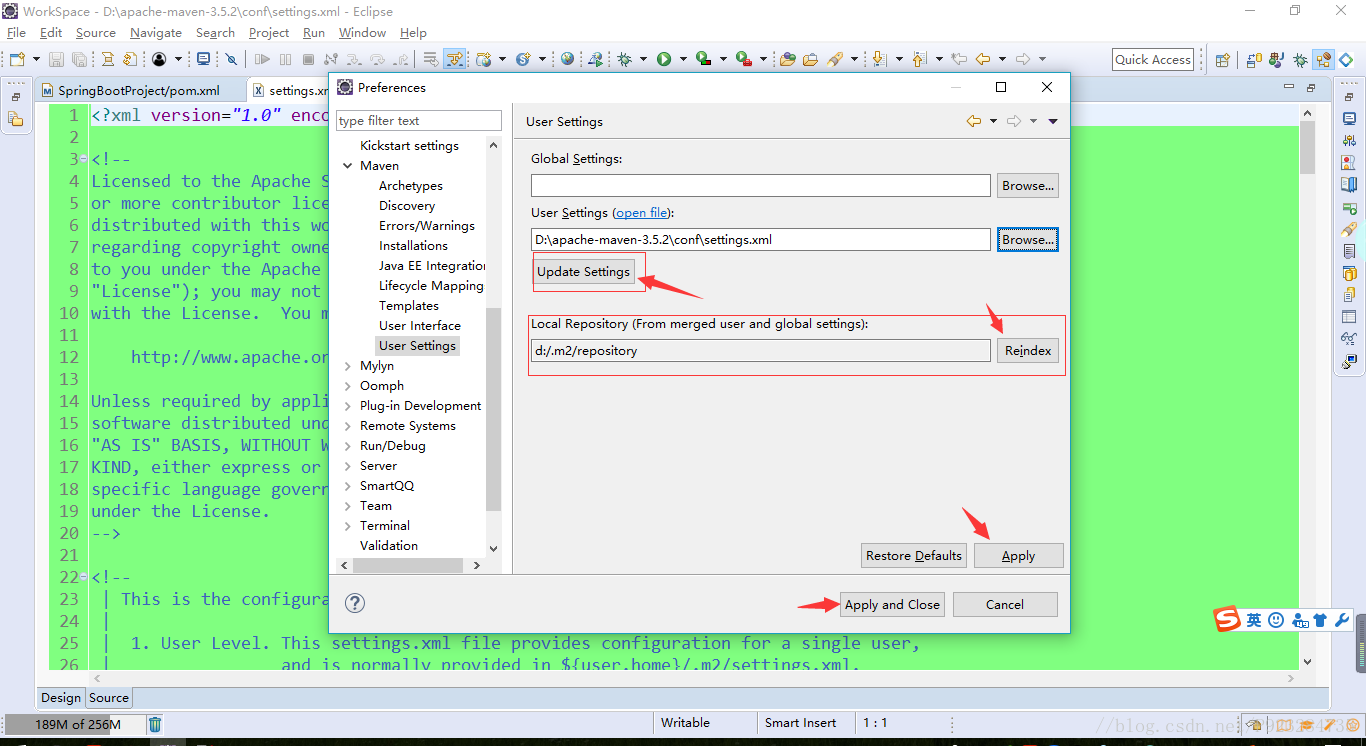1366x746 pixels.
Task: Click the Next Annotation toolbar icon
Action: 880,60
